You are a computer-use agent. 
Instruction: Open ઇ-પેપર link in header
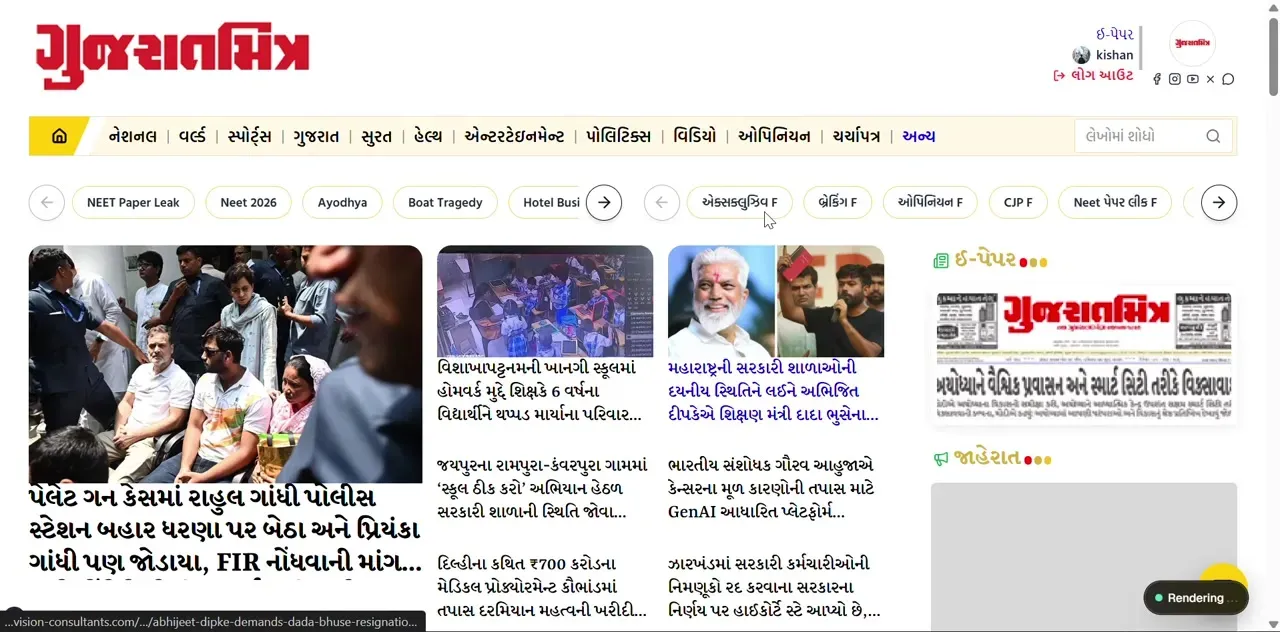click(1115, 34)
